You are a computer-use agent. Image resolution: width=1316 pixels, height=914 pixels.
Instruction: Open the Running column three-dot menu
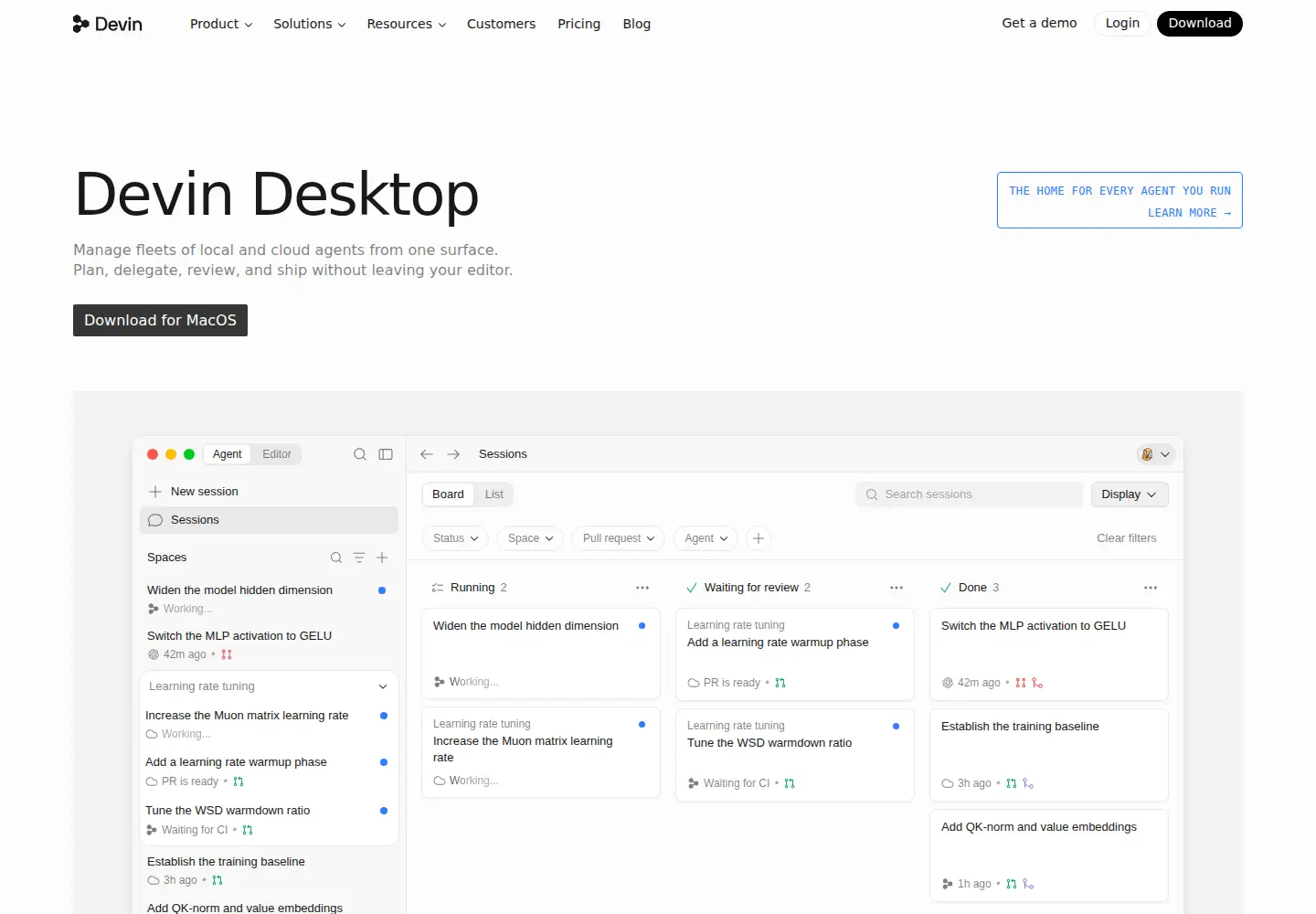[642, 588]
